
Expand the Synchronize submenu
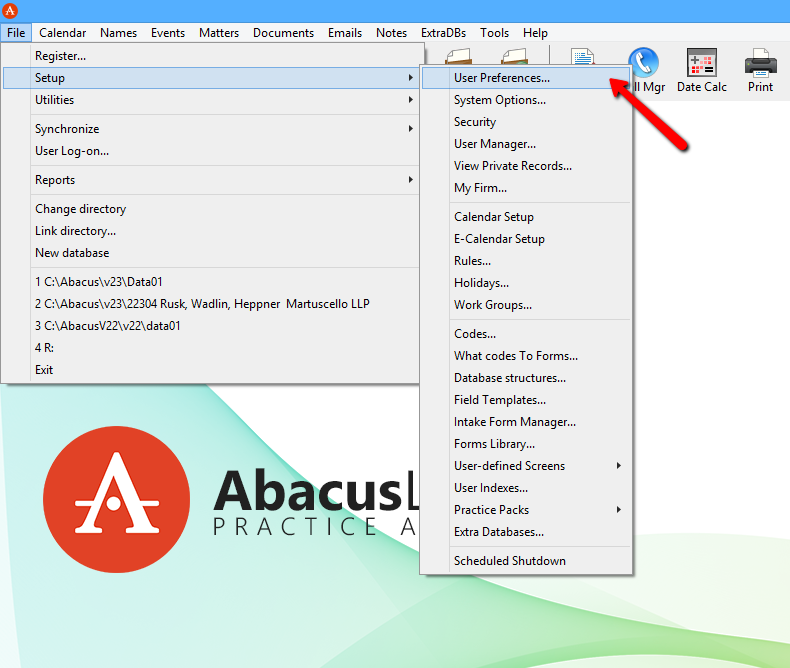(212, 129)
